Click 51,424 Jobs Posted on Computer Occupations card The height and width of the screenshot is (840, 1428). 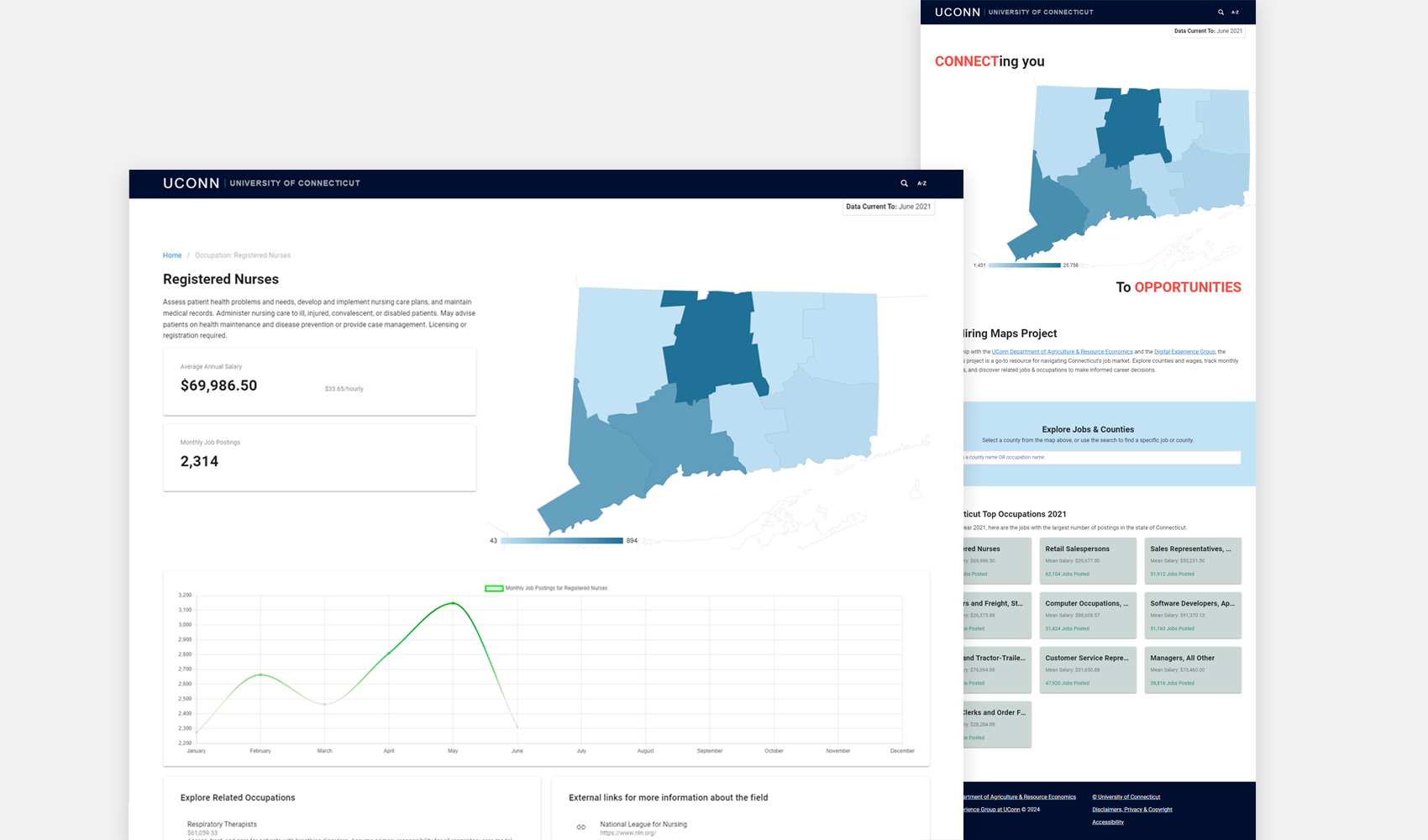(1068, 629)
